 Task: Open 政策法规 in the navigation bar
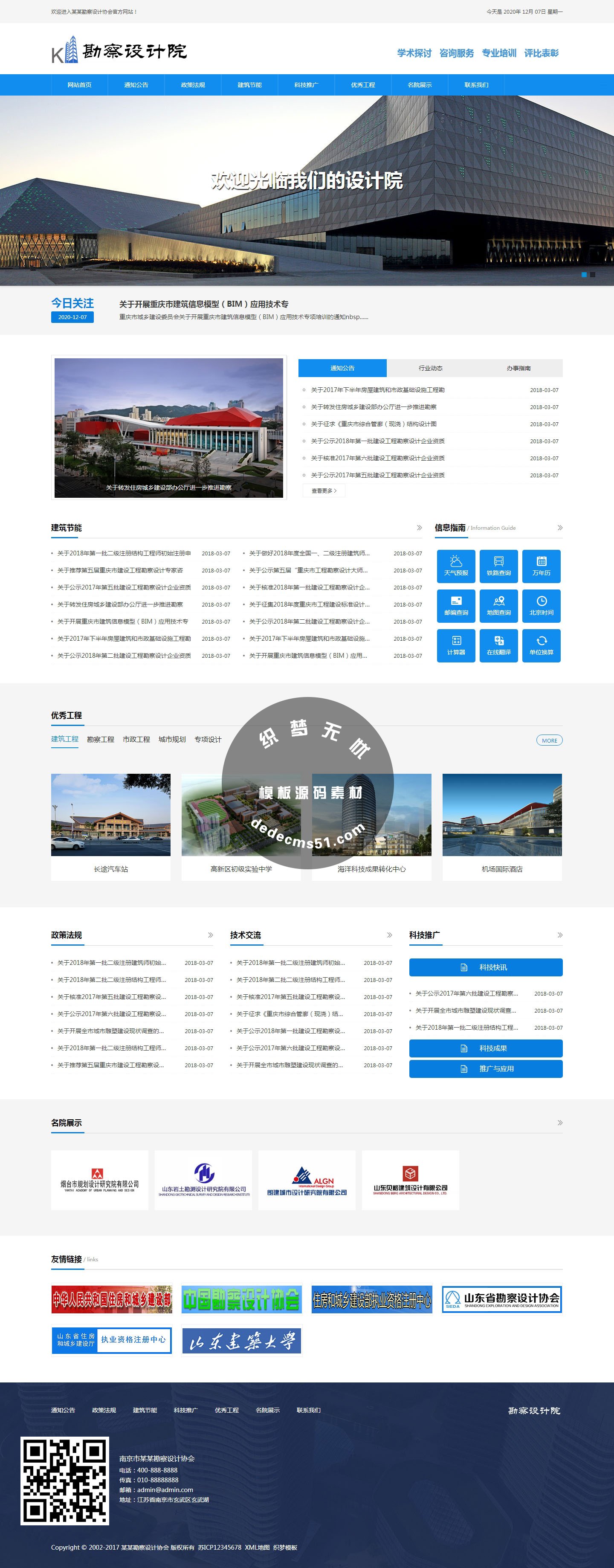click(x=192, y=84)
